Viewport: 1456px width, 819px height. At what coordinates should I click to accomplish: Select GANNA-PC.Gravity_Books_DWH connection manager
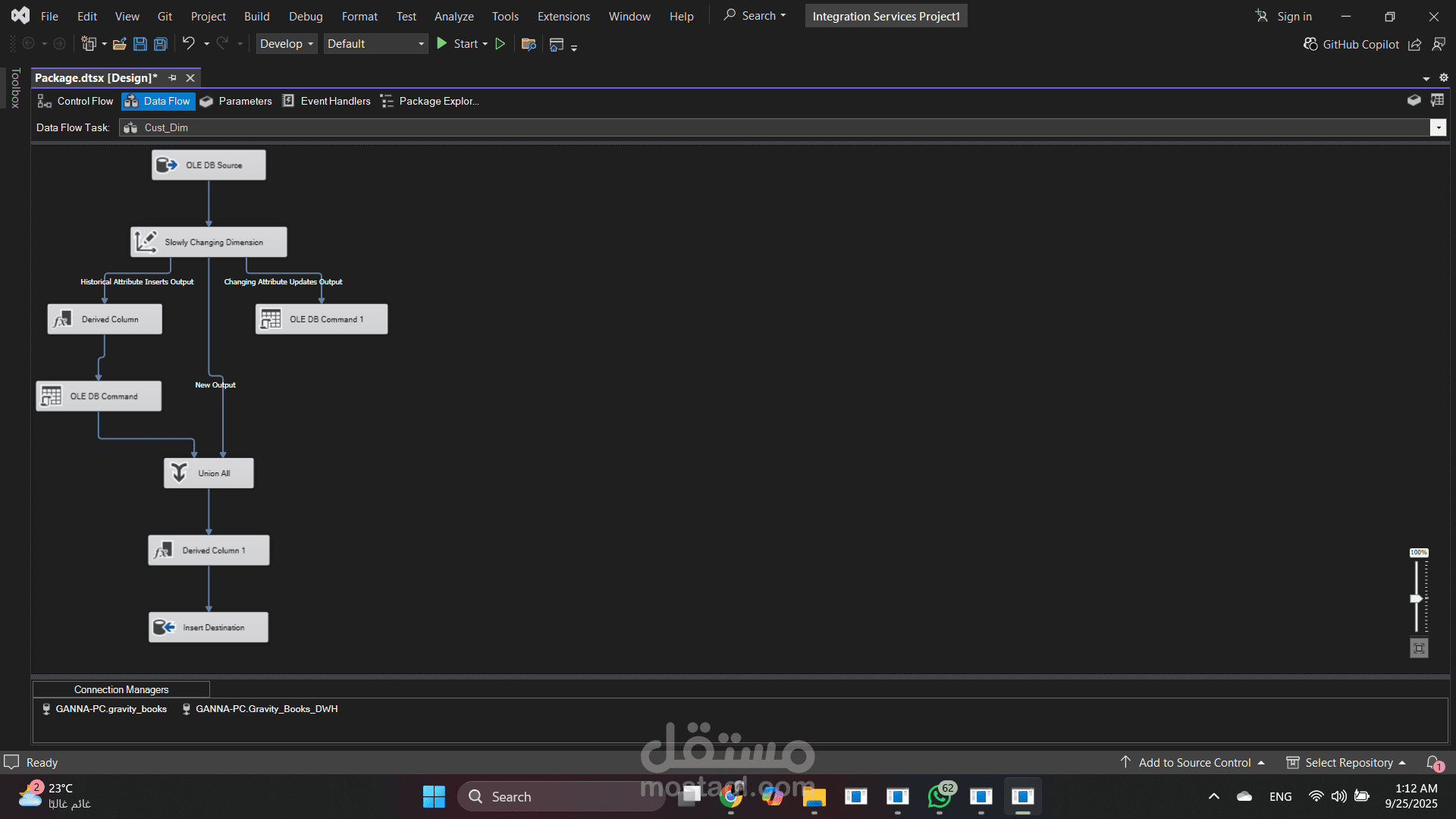266,709
